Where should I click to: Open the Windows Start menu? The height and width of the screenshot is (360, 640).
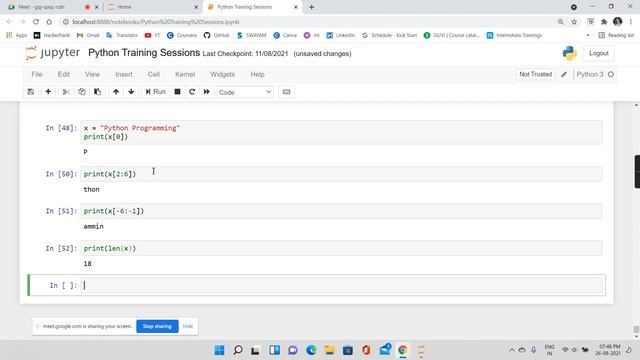click(220, 350)
